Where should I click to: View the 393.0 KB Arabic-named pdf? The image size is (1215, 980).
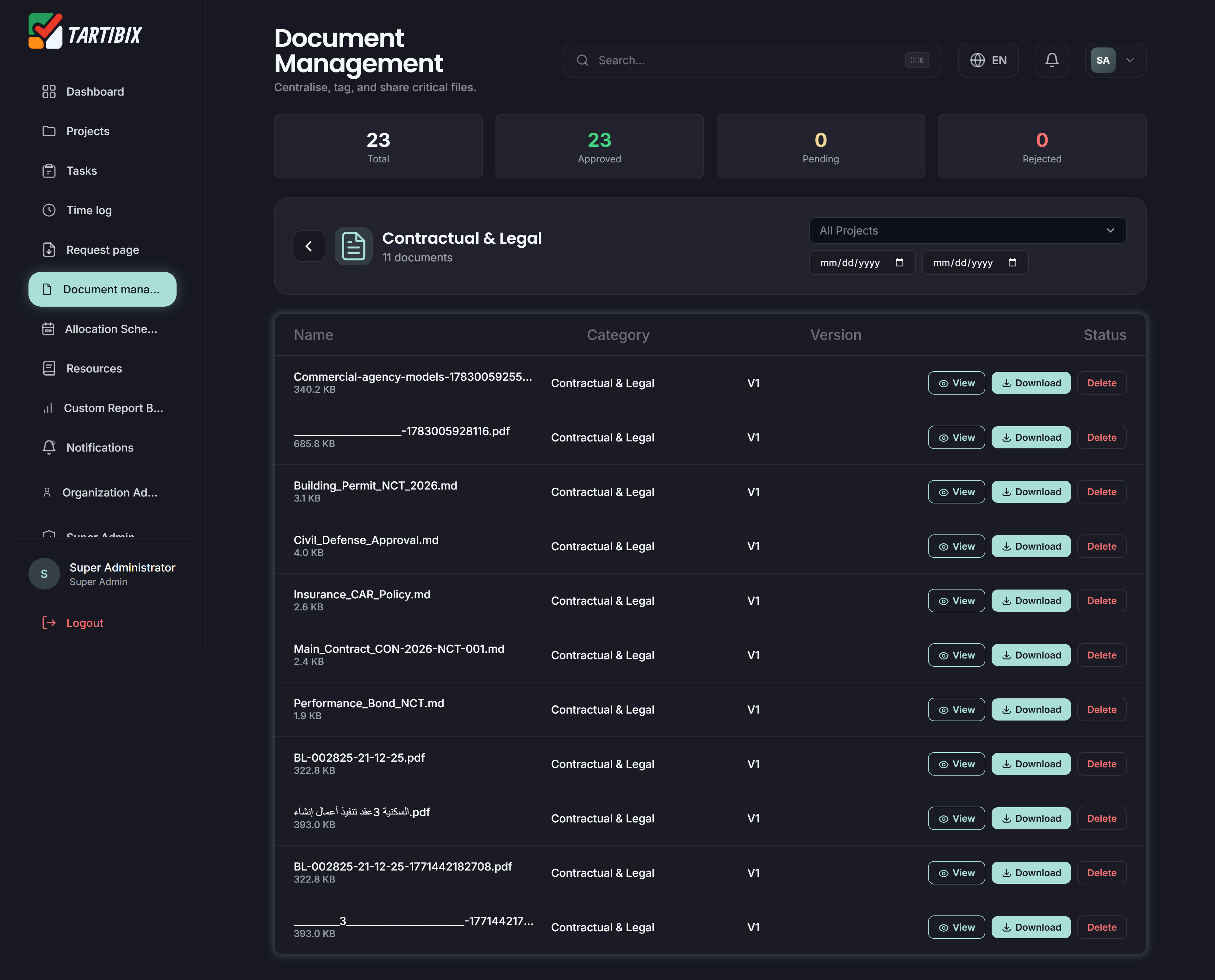click(956, 818)
